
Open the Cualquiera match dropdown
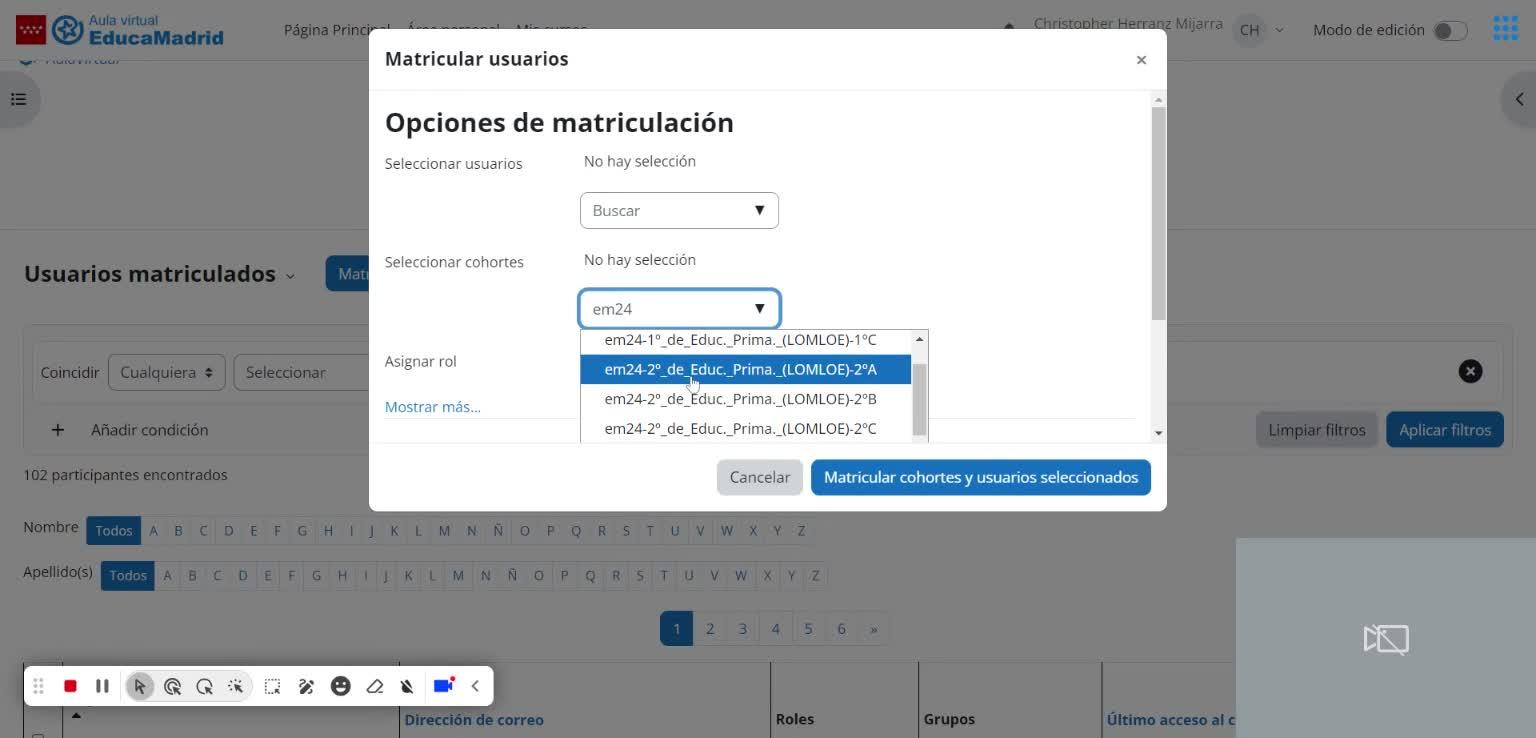[167, 372]
